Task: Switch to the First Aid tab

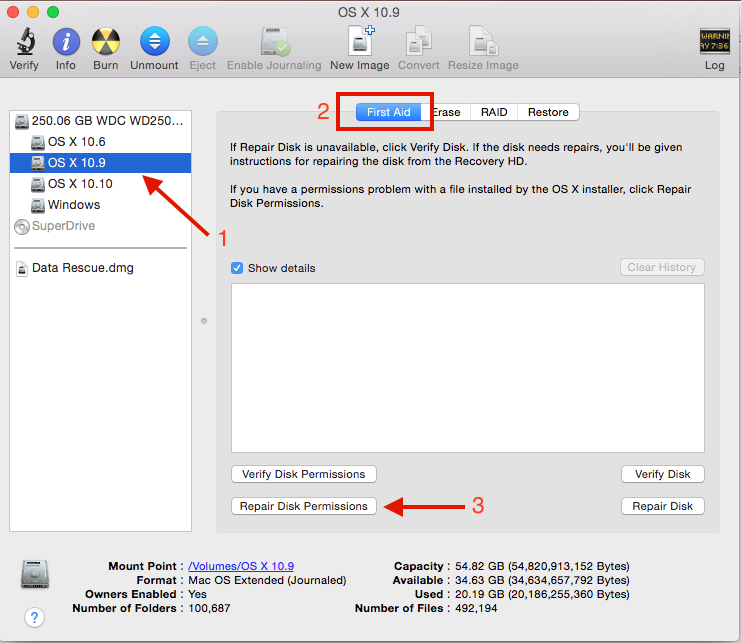Action: 388,112
